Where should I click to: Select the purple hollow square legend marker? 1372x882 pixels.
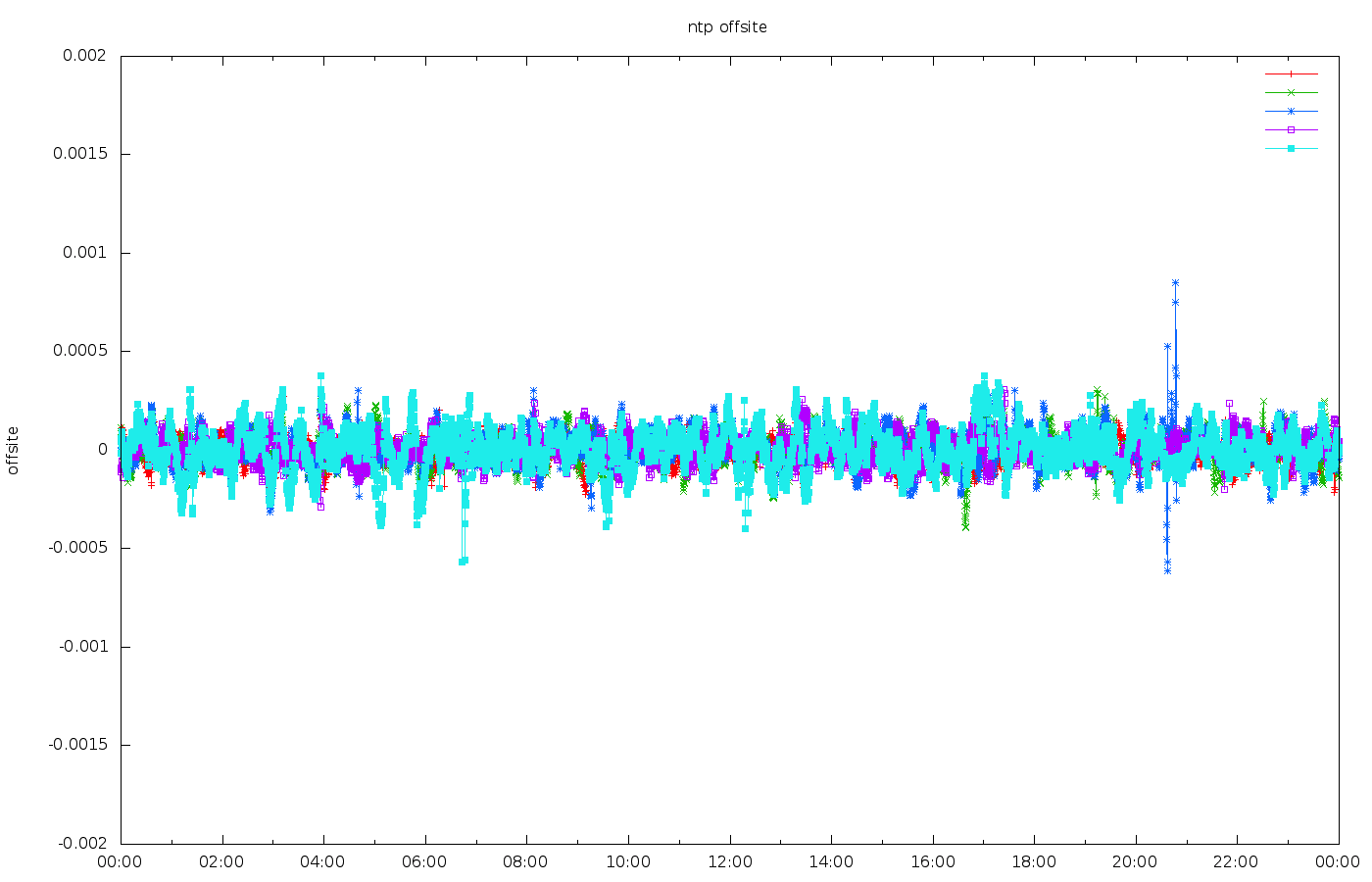1291,129
